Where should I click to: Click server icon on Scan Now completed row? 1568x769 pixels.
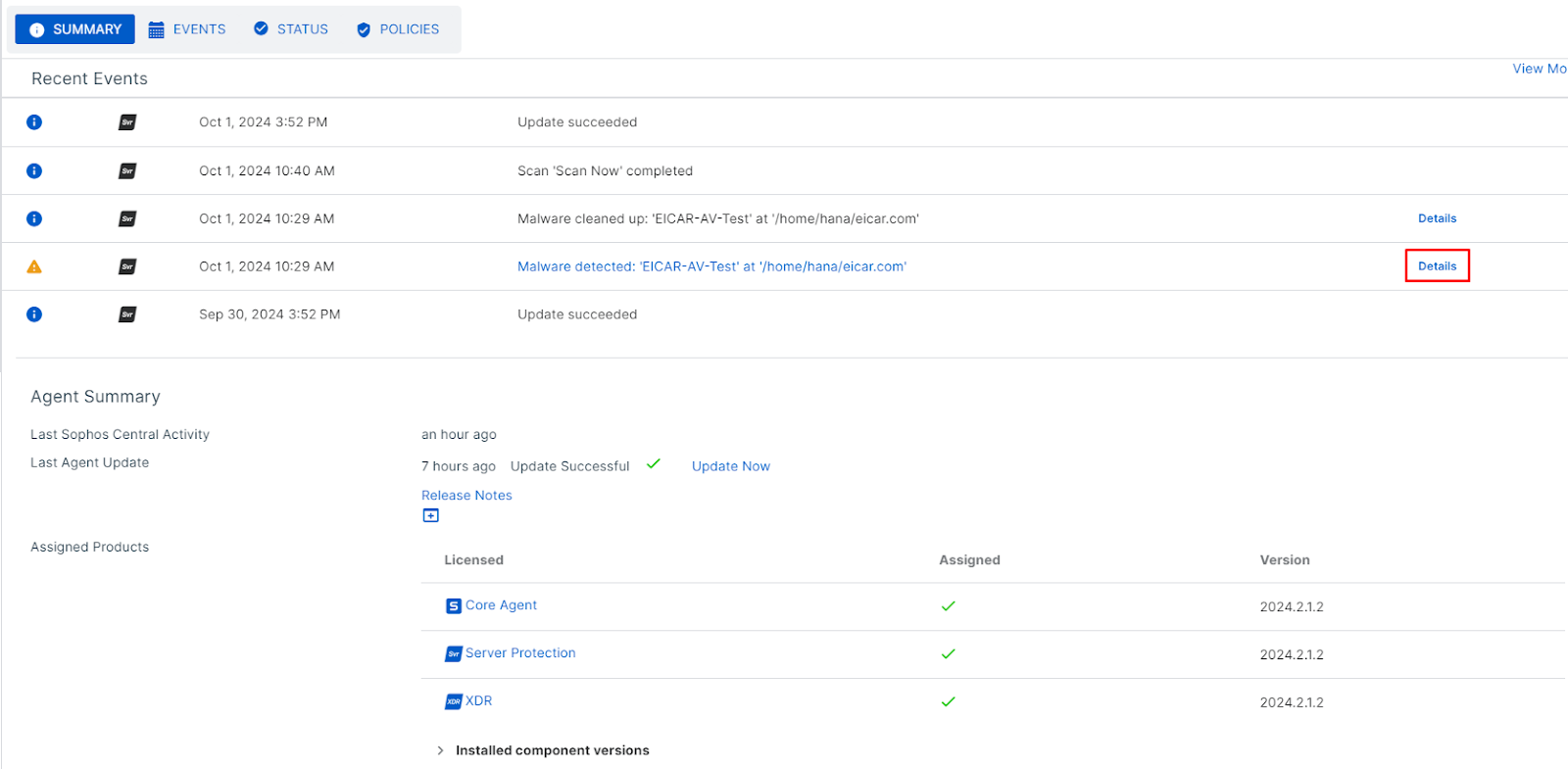(127, 170)
